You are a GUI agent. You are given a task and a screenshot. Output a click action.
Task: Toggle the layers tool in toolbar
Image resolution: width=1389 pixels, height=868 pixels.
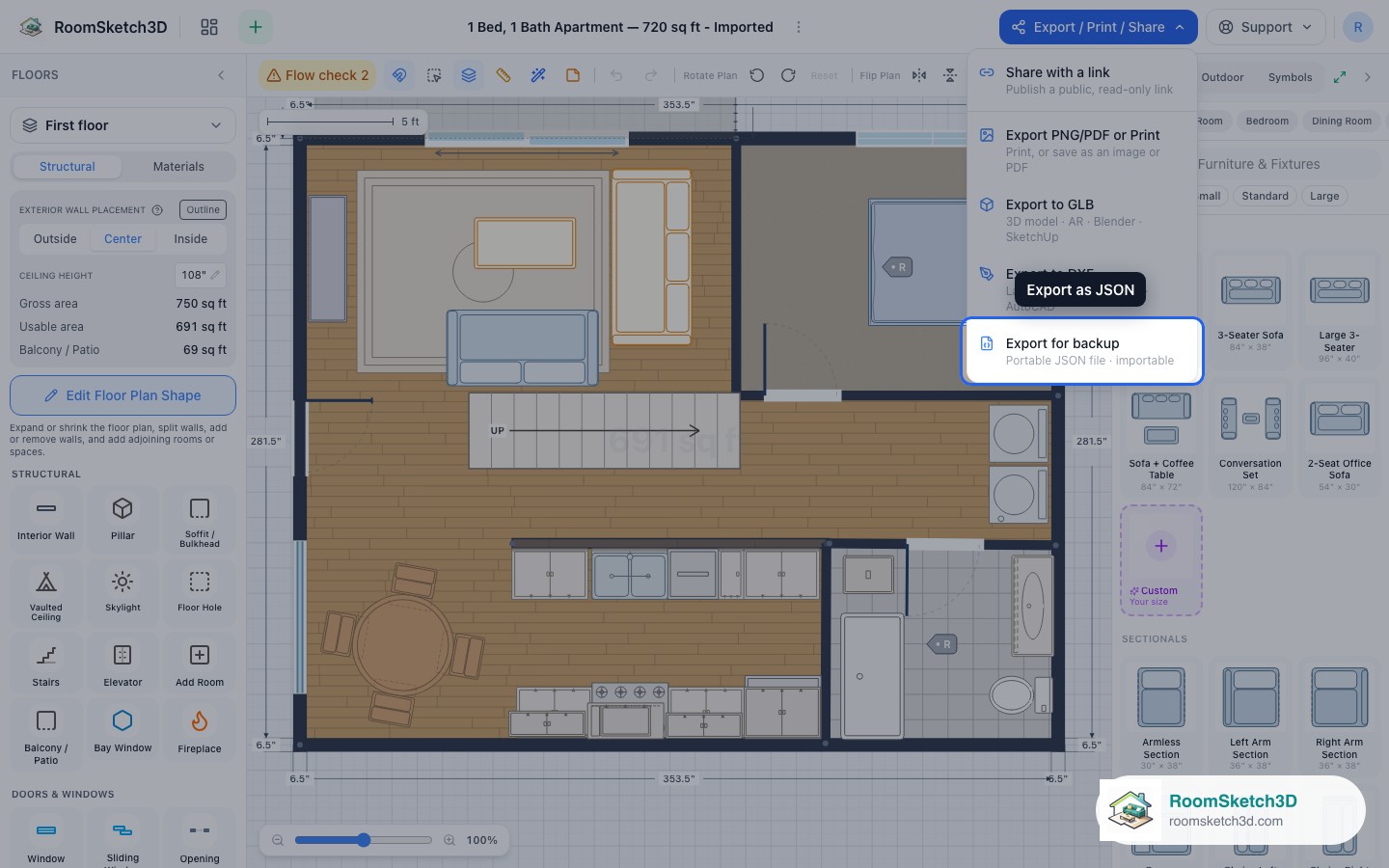pyautogui.click(x=469, y=75)
